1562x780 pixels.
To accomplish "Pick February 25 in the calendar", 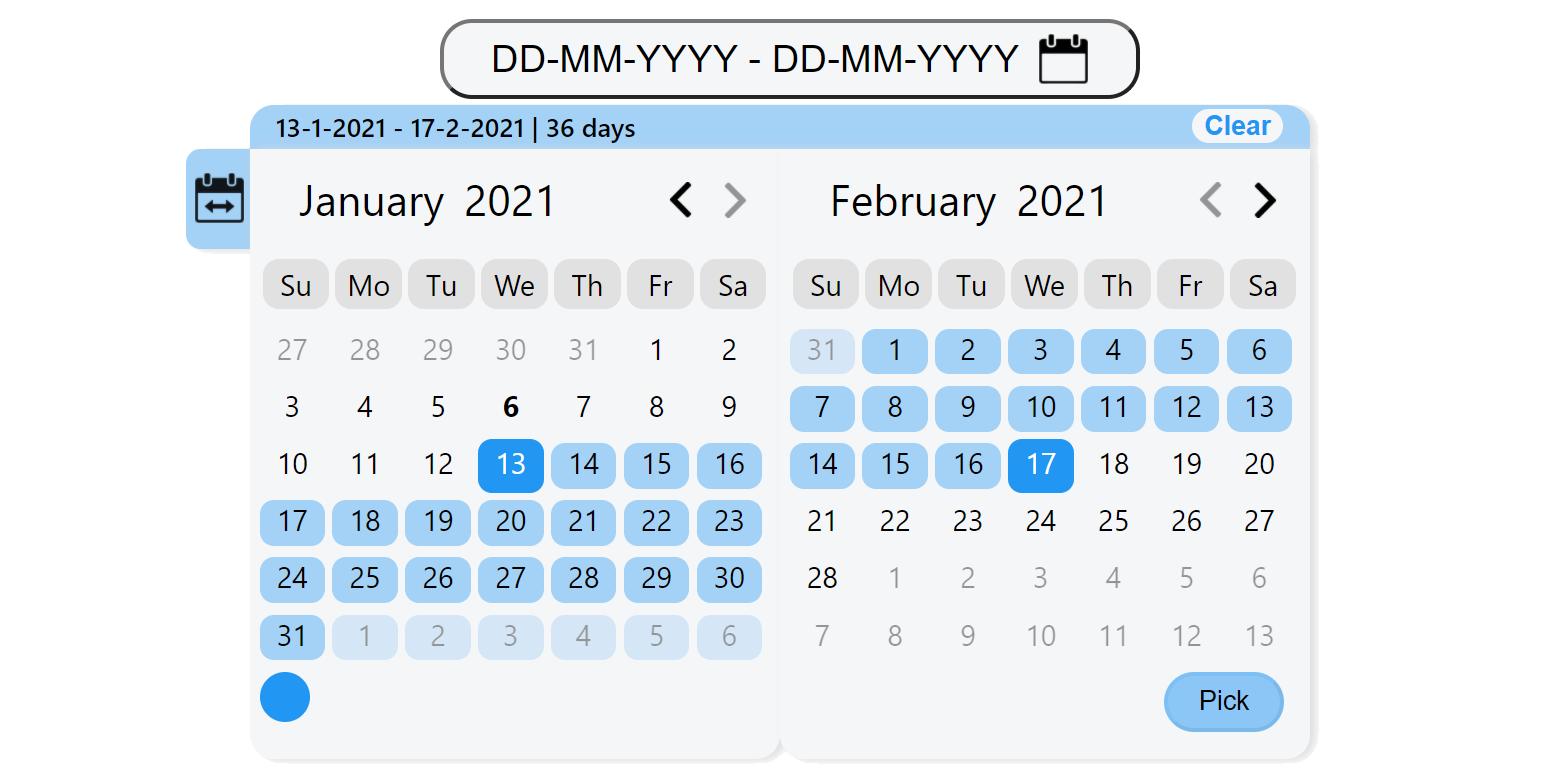I will (x=1114, y=522).
